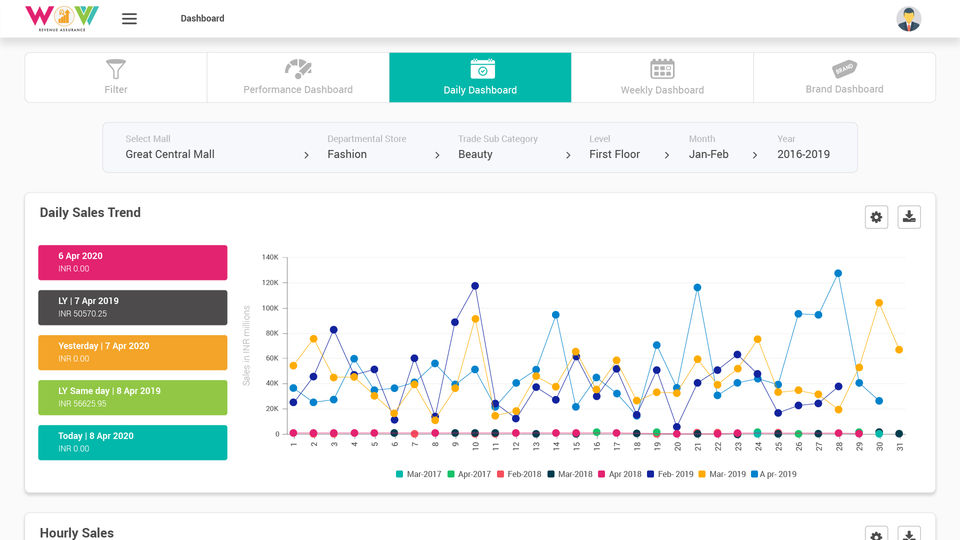Viewport: 960px width, 540px height.
Task: Click the INR 56625.95 value
Action: click(x=83, y=403)
